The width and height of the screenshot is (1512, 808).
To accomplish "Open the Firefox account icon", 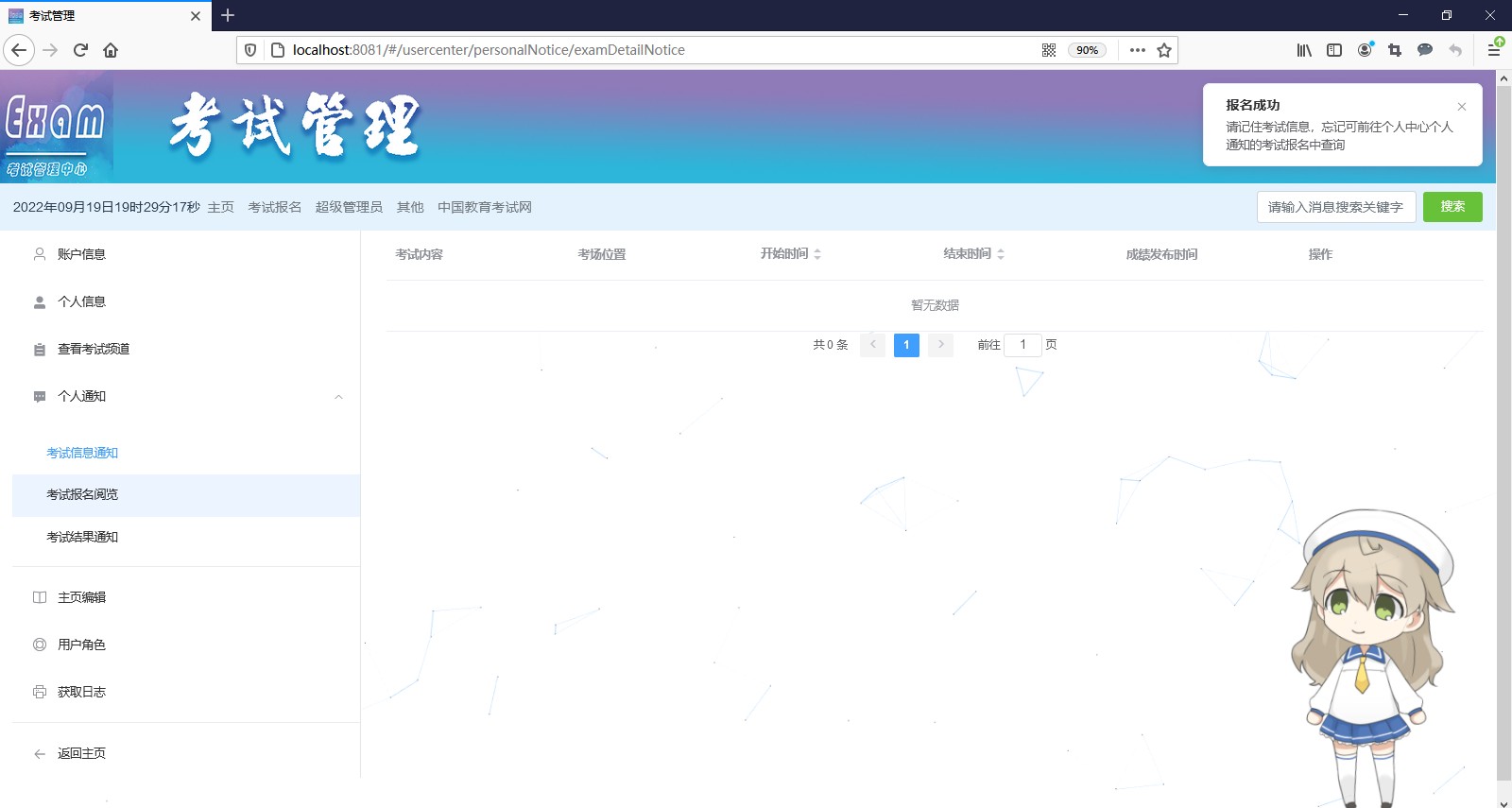I will click(1365, 50).
